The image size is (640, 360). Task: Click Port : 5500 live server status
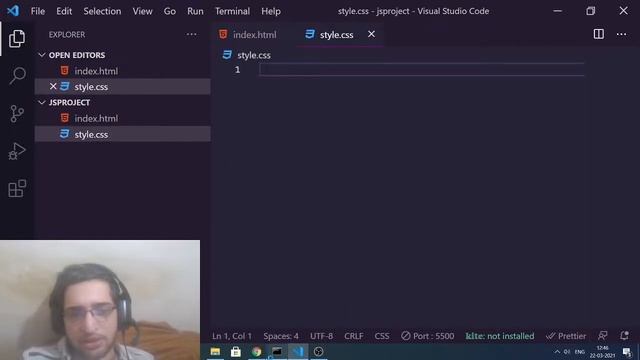(427, 336)
